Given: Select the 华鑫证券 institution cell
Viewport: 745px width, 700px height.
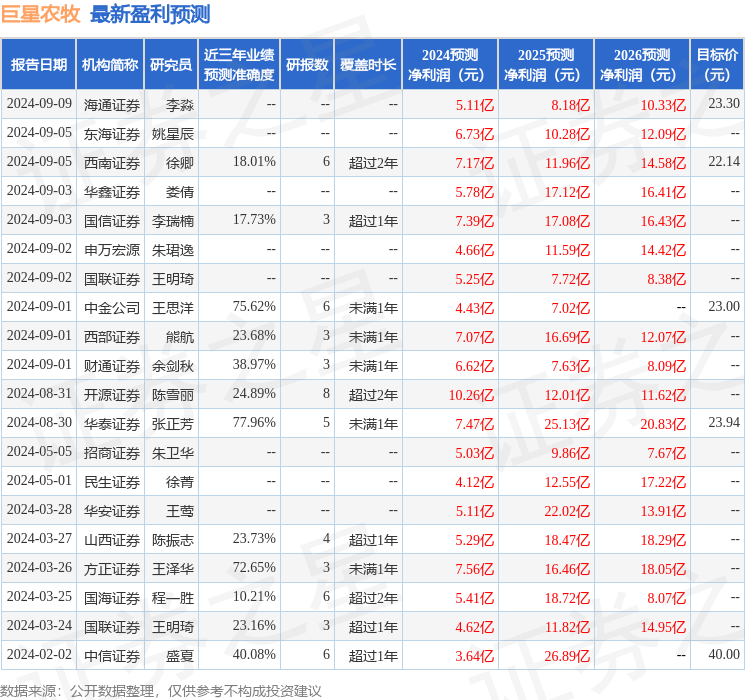Looking at the screenshot, I should pyautogui.click(x=112, y=192).
